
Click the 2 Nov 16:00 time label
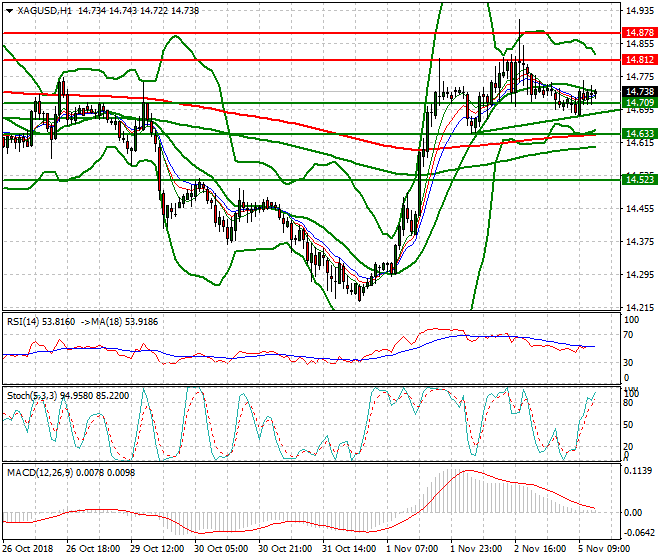pyautogui.click(x=540, y=549)
